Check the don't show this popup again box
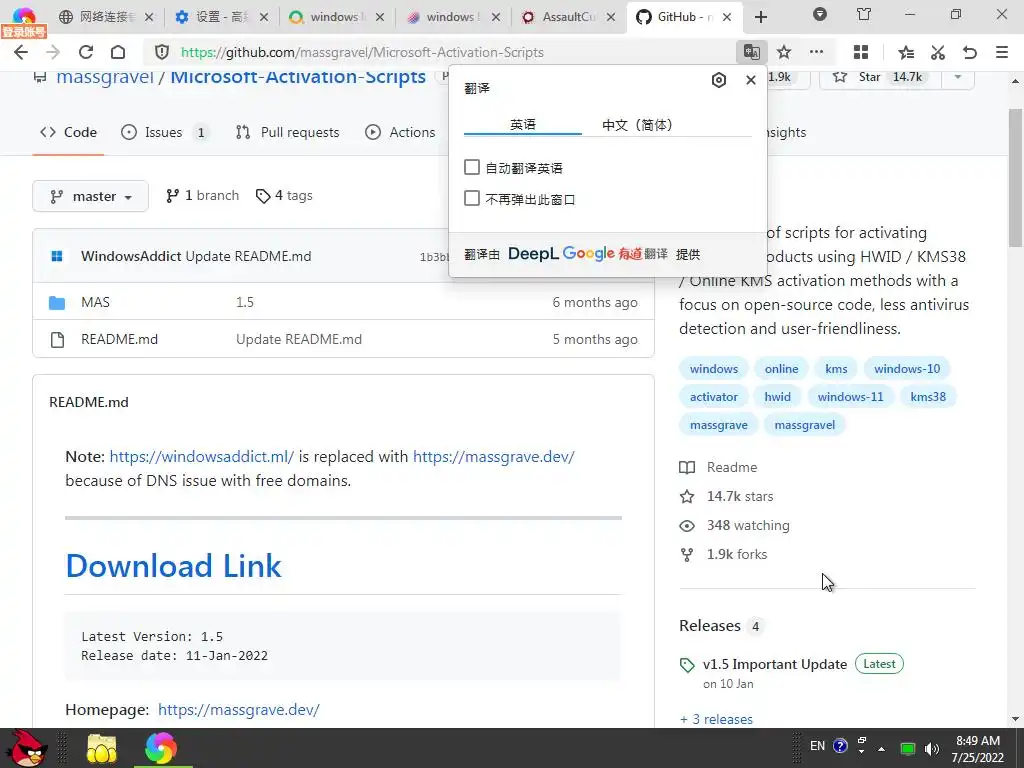Screen dimensions: 1024x768 [472, 199]
